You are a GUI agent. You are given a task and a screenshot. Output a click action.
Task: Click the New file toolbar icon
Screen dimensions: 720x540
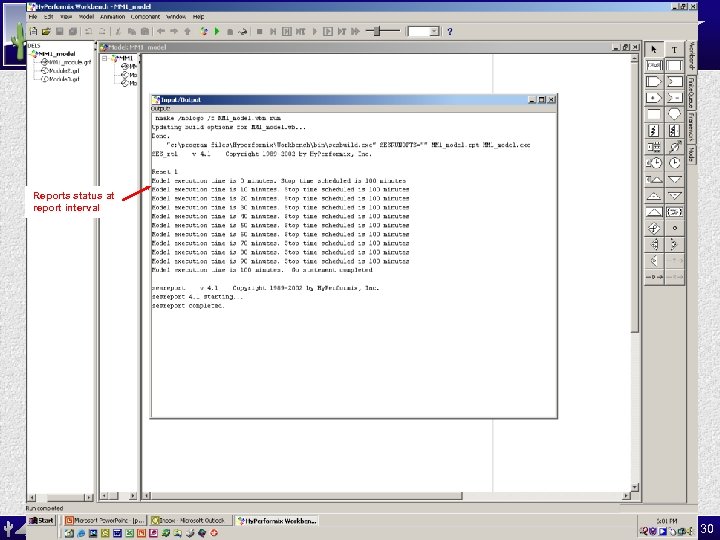[x=33, y=31]
